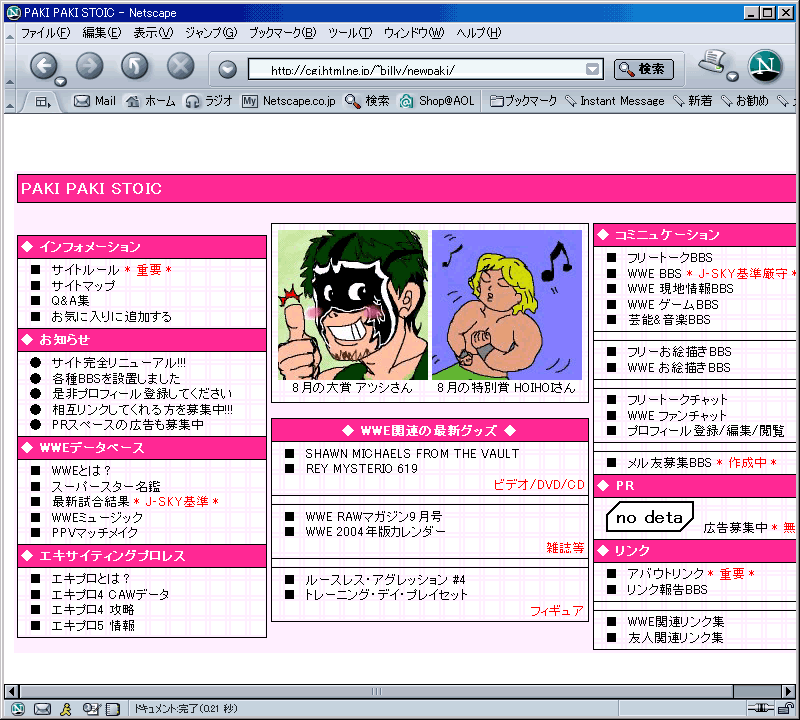Click the no deta PR banner
Image resolution: width=800 pixels, height=720 pixels.
coord(650,517)
